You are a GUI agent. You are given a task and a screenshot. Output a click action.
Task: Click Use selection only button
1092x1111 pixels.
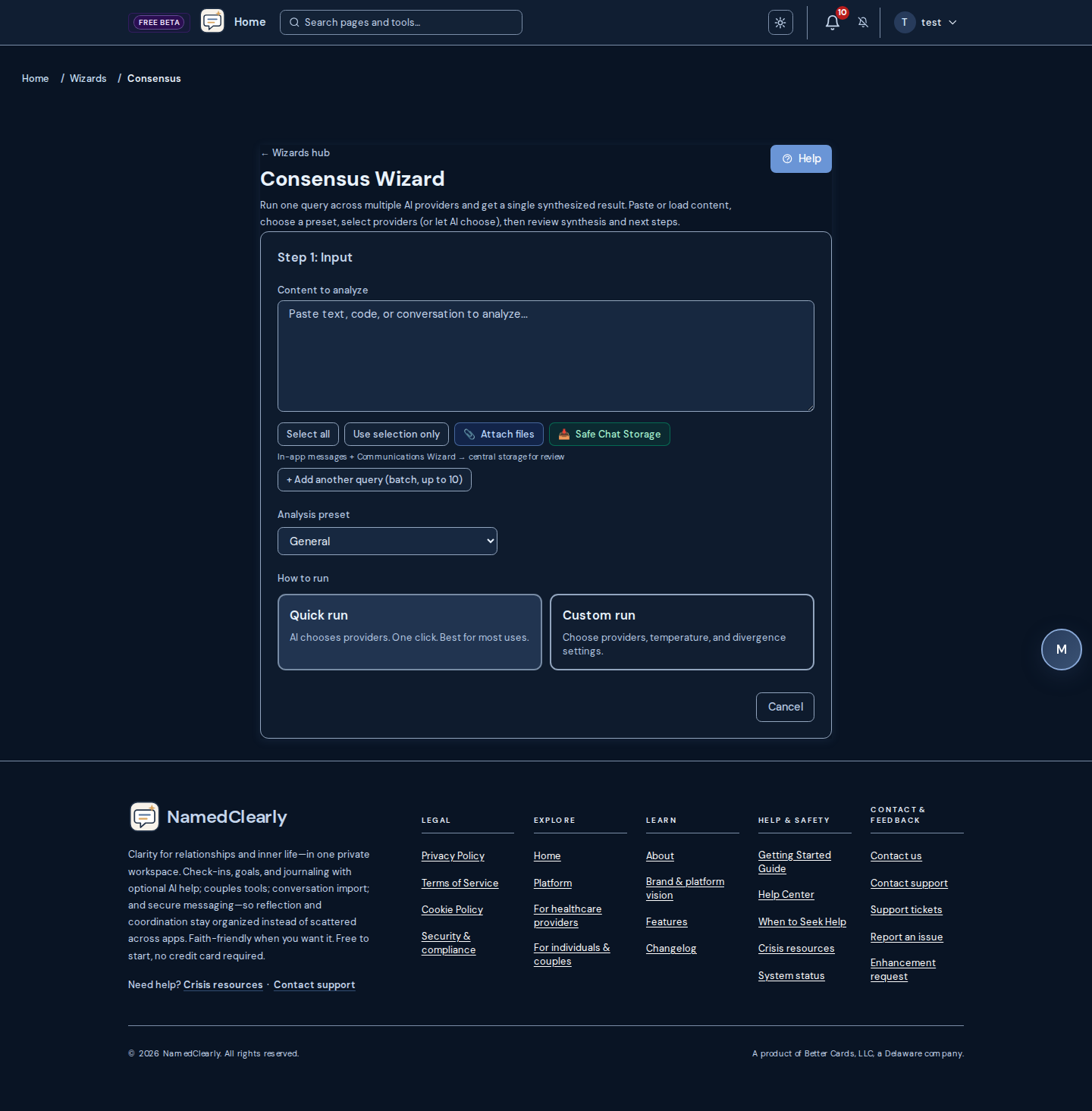click(x=397, y=434)
